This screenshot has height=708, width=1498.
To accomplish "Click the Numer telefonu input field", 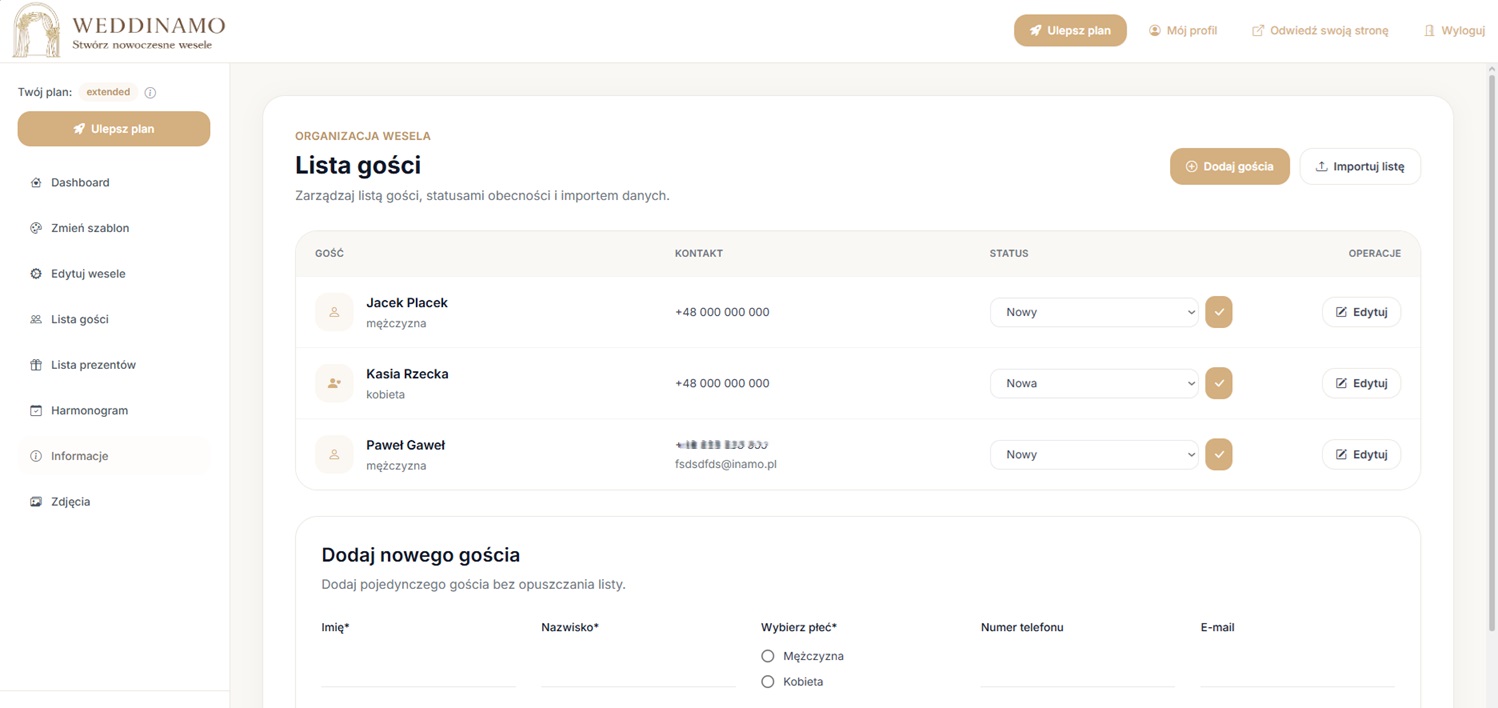I will pyautogui.click(x=1078, y=668).
